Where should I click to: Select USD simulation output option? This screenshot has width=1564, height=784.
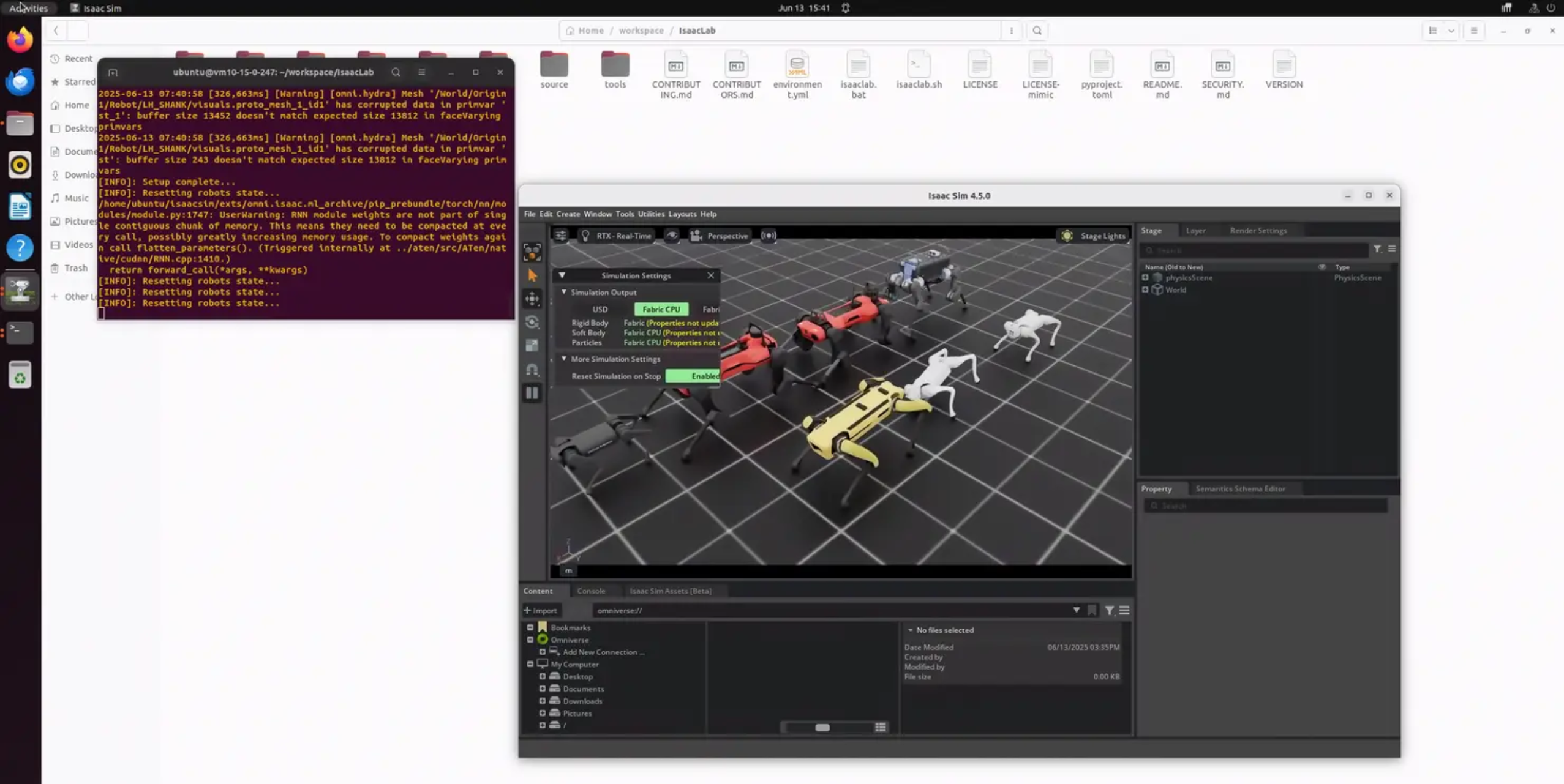(x=600, y=309)
